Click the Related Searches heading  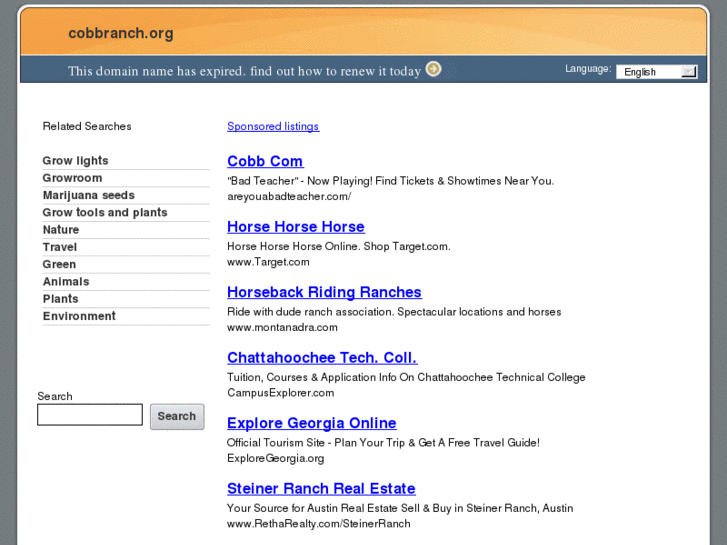click(87, 126)
